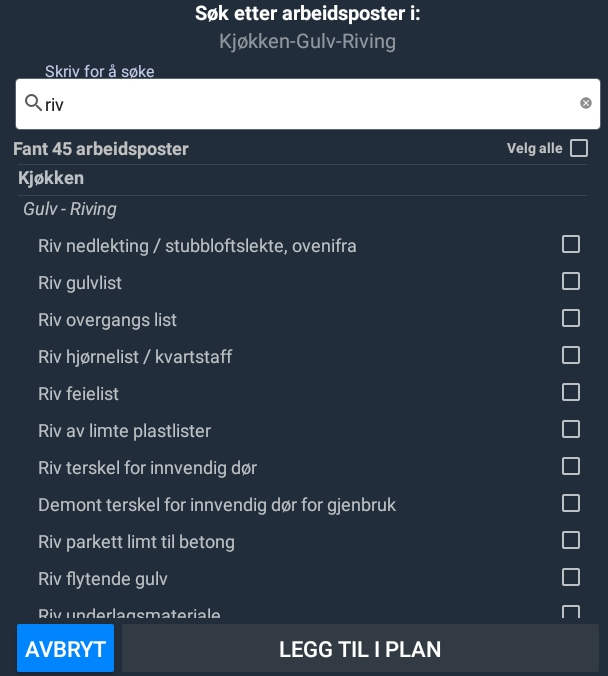Image resolution: width=608 pixels, height=676 pixels.
Task: Check 'Riv terskel for innvendig dør'
Action: pyautogui.click(x=571, y=466)
